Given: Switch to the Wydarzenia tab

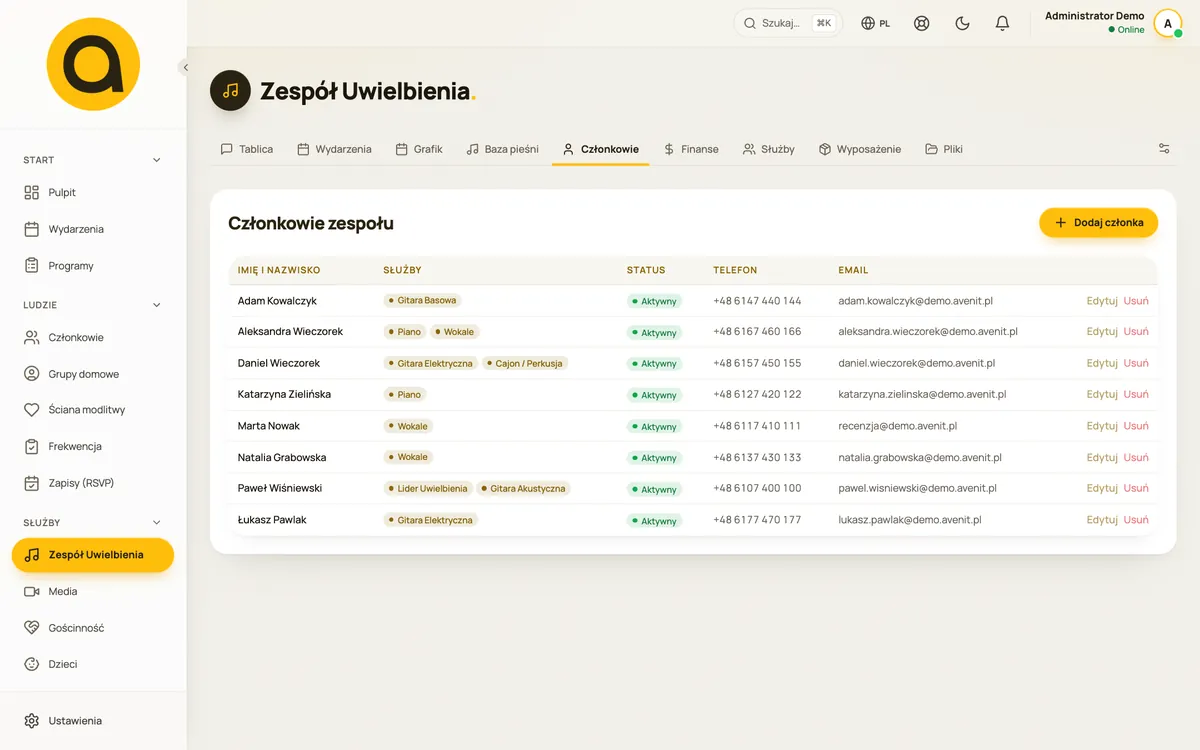Looking at the screenshot, I should point(334,149).
